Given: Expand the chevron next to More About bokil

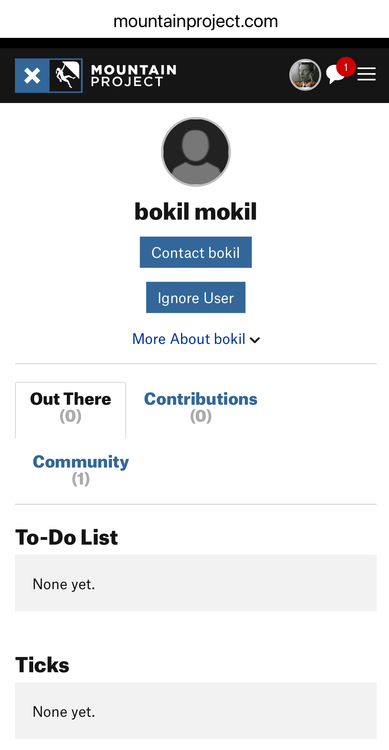Looking at the screenshot, I should tap(255, 340).
